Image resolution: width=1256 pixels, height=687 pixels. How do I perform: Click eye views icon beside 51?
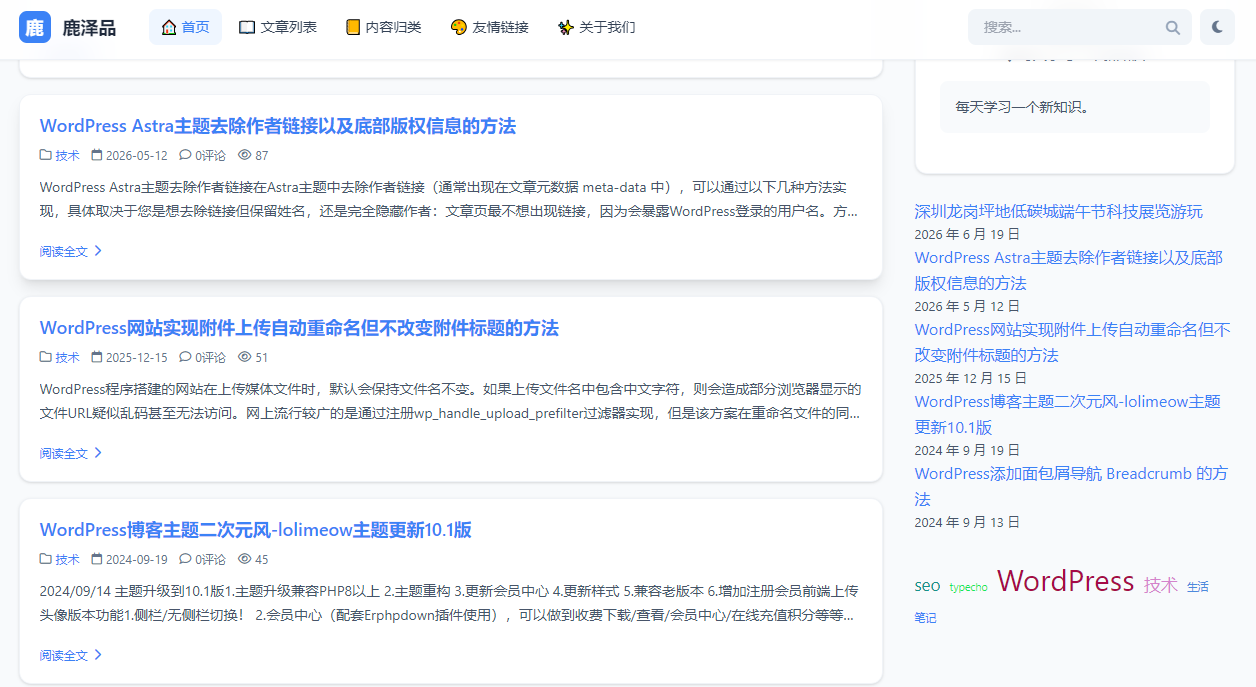(245, 357)
